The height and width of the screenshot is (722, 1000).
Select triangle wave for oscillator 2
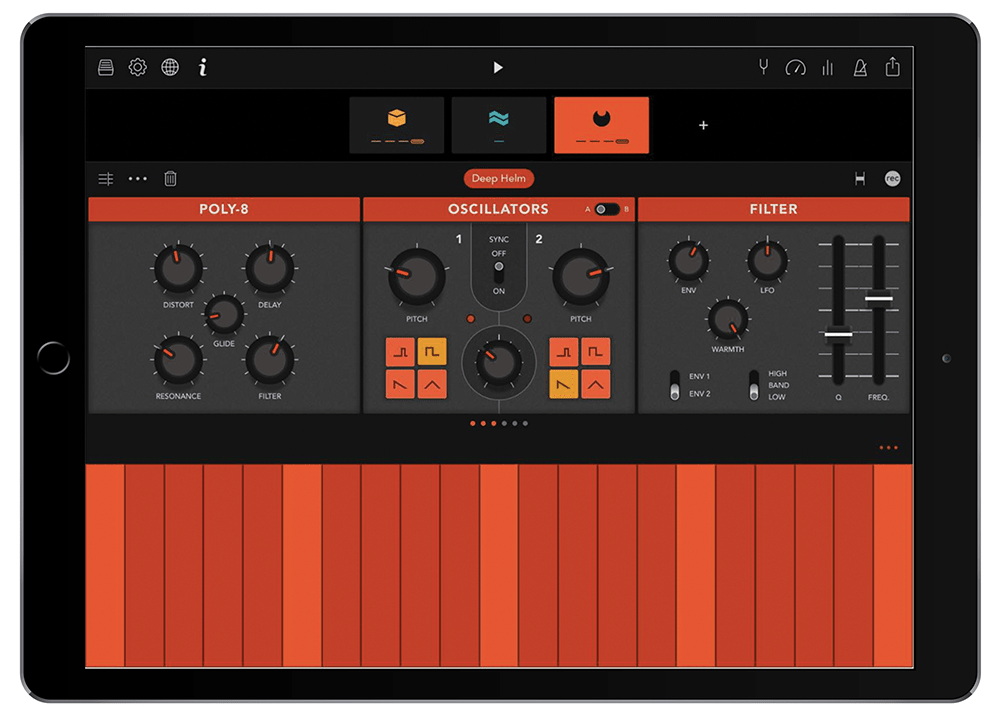(596, 385)
